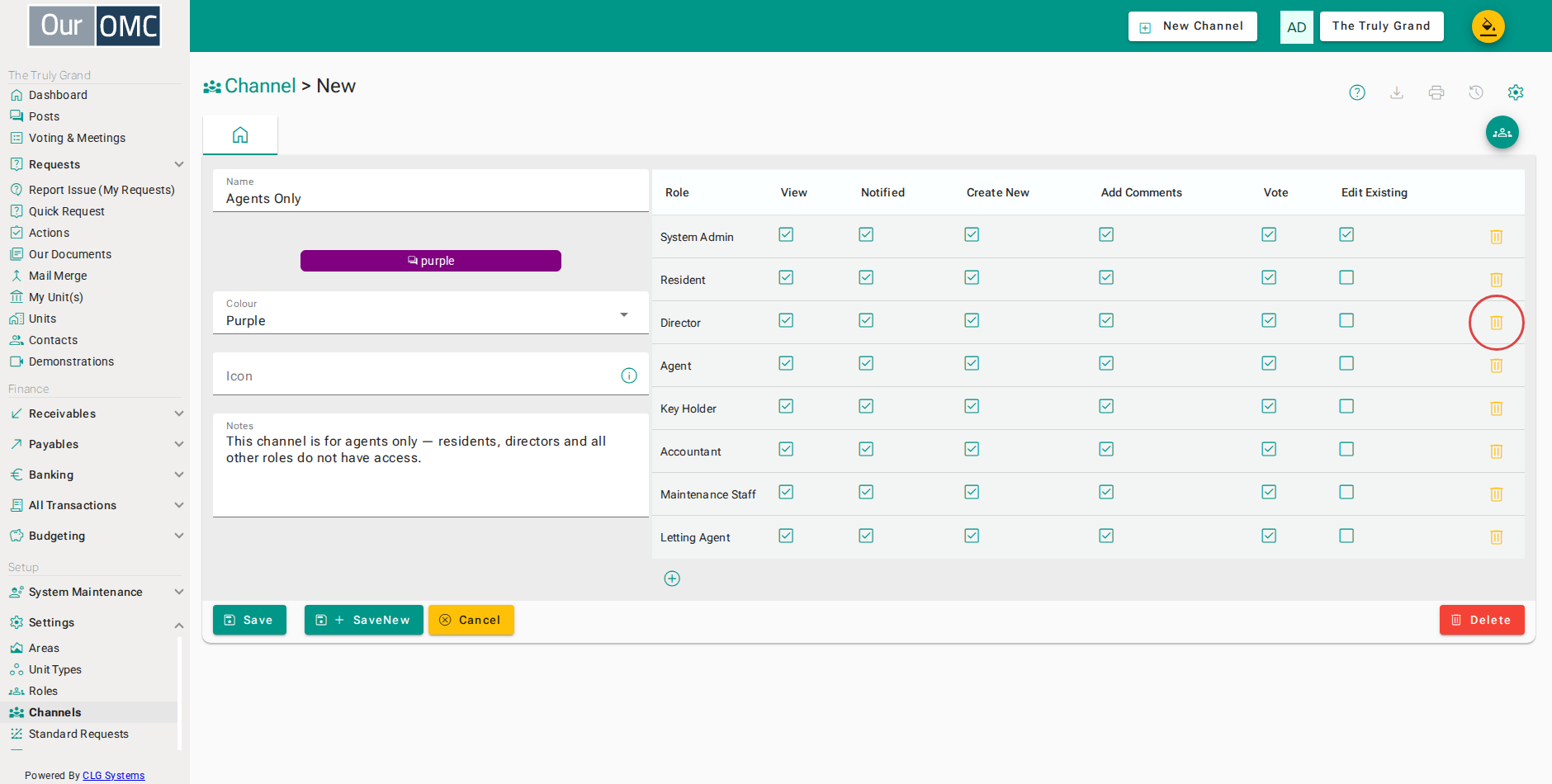This screenshot has height=784, width=1552.
Task: Delete the System Admin role row
Action: click(1496, 237)
